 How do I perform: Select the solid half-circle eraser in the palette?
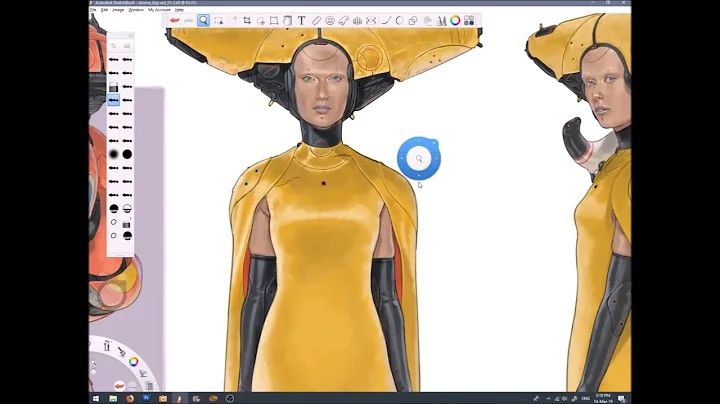point(113,208)
